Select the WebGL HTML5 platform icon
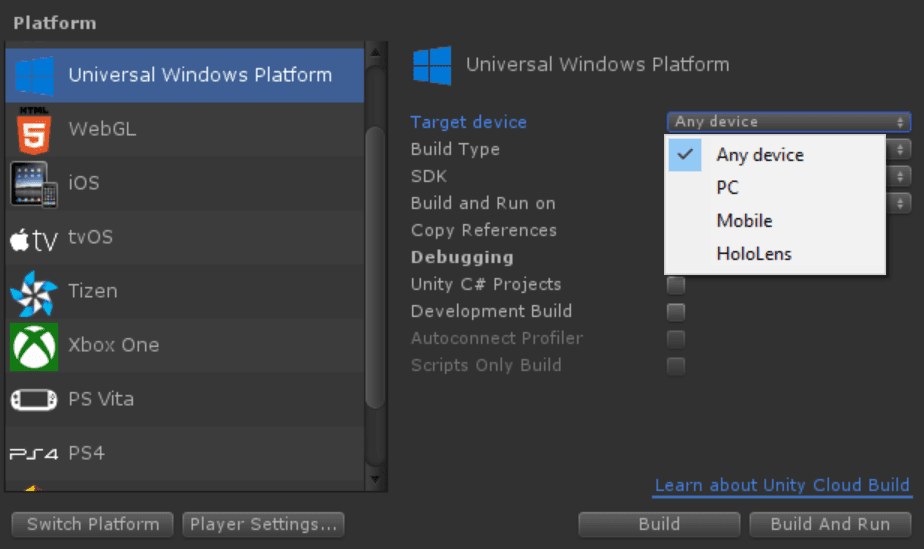Image resolution: width=924 pixels, height=549 pixels. [x=34, y=131]
